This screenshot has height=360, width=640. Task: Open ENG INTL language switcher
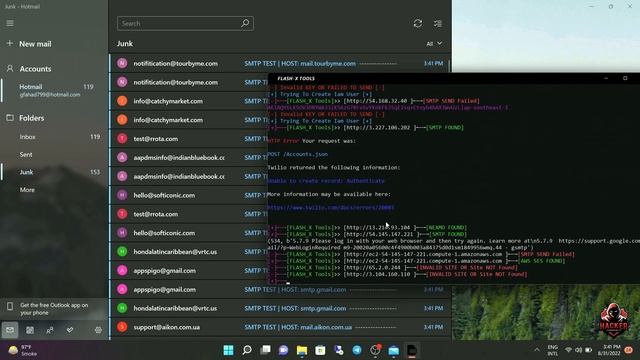click(553, 350)
